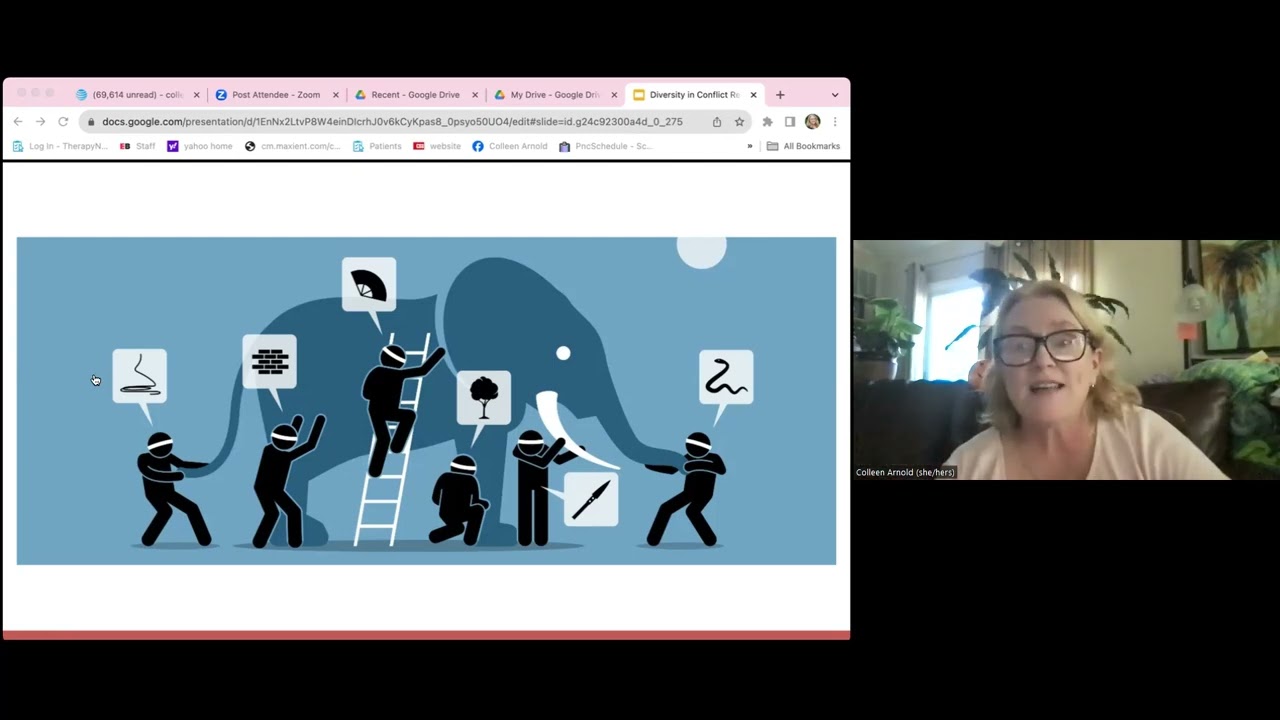This screenshot has height=720, width=1280.
Task: Open cm.maxient.com bookmark
Action: (x=292, y=146)
